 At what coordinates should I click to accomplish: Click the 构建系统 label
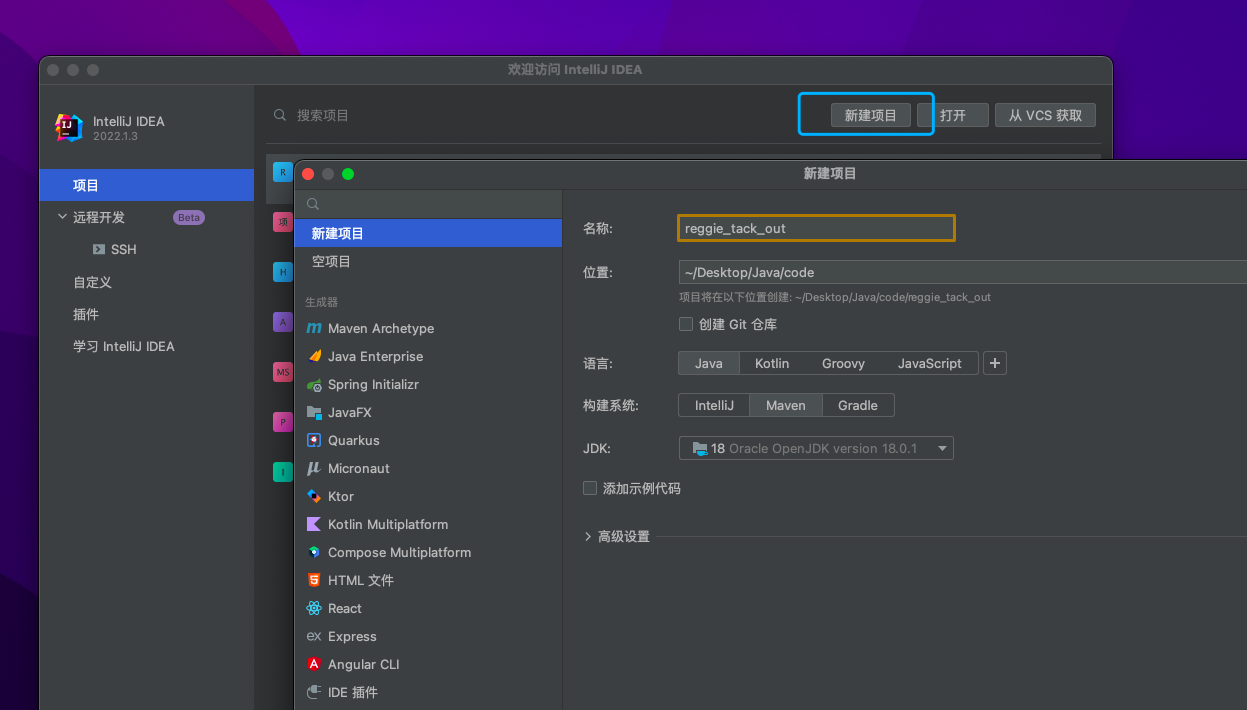(x=611, y=405)
